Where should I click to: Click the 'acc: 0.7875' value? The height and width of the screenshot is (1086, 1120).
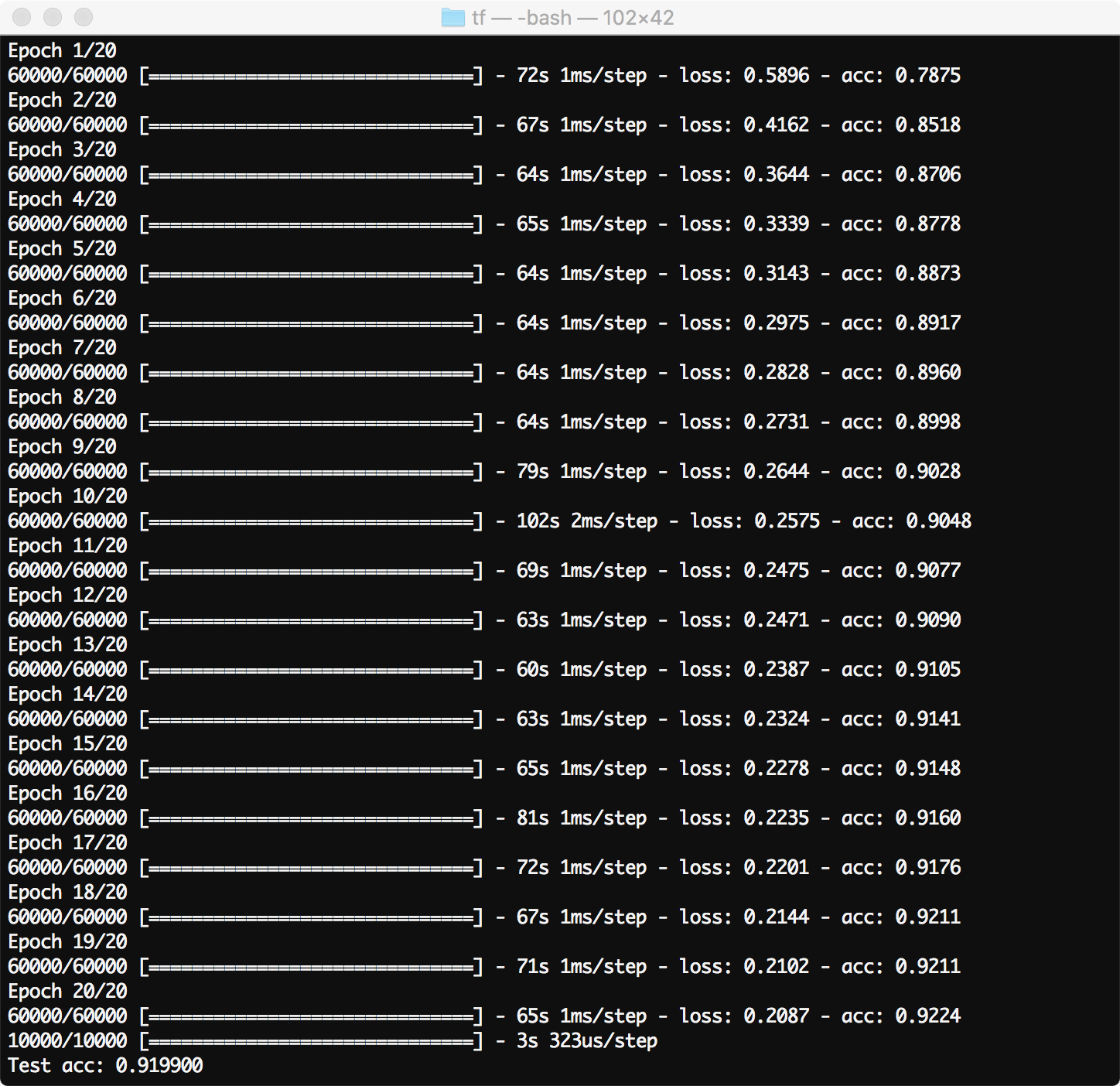[x=901, y=76]
